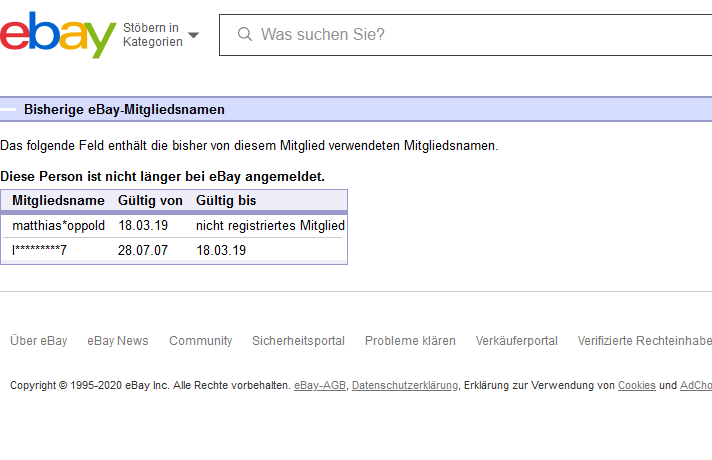Click the Bisherige eBay-Mitgliedsnamen heading
This screenshot has height=460, width=712.
tap(124, 109)
